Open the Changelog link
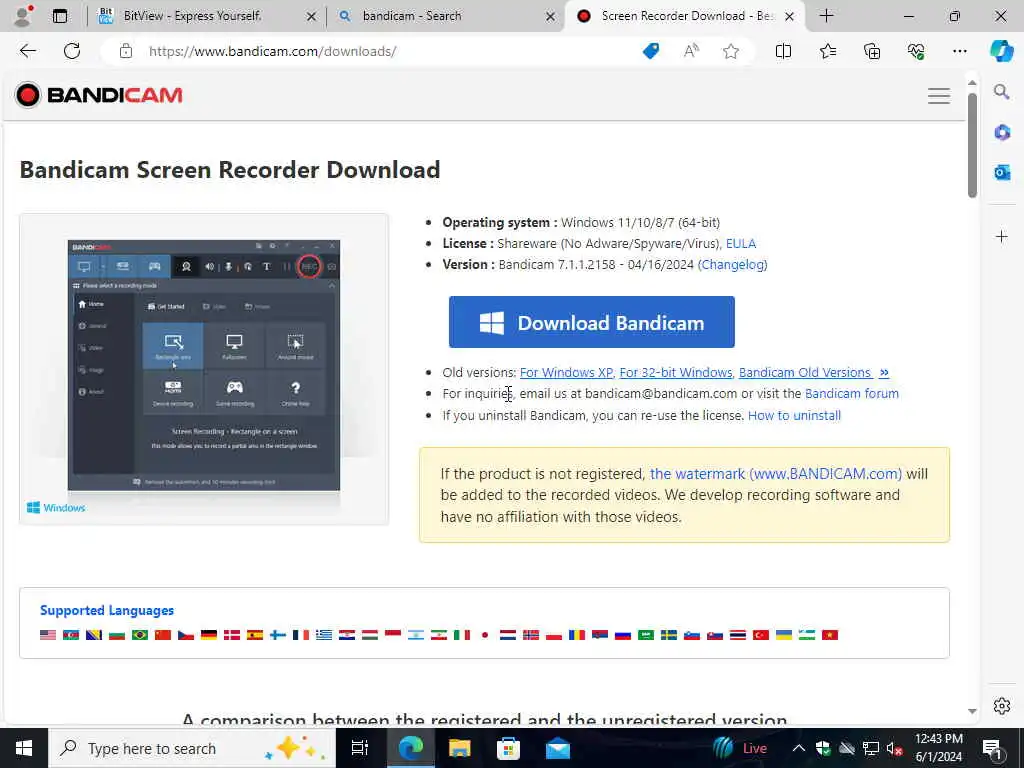Screen dimensions: 1024x768 click(733, 264)
